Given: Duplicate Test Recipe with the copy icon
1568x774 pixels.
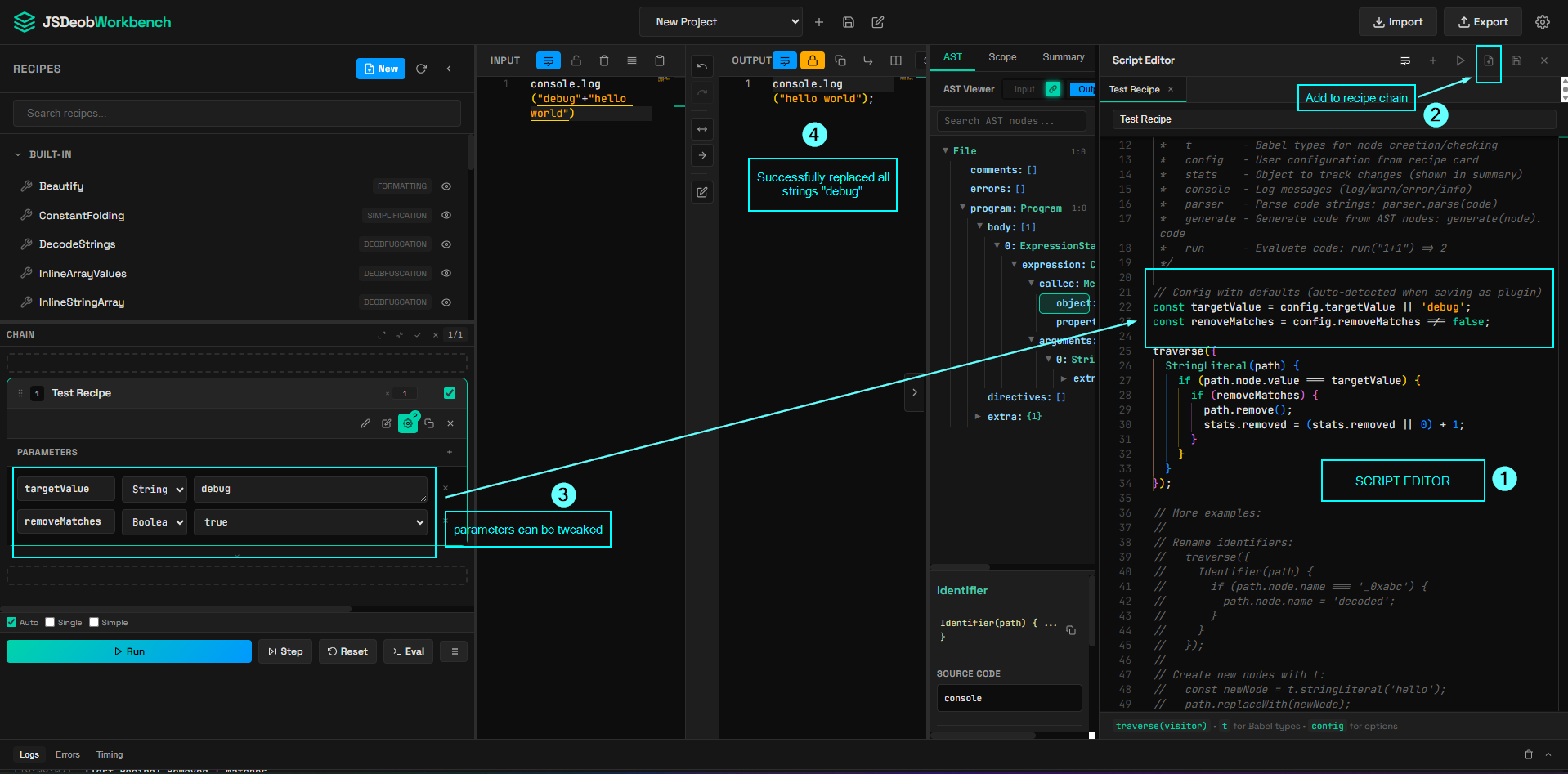Looking at the screenshot, I should tap(429, 423).
